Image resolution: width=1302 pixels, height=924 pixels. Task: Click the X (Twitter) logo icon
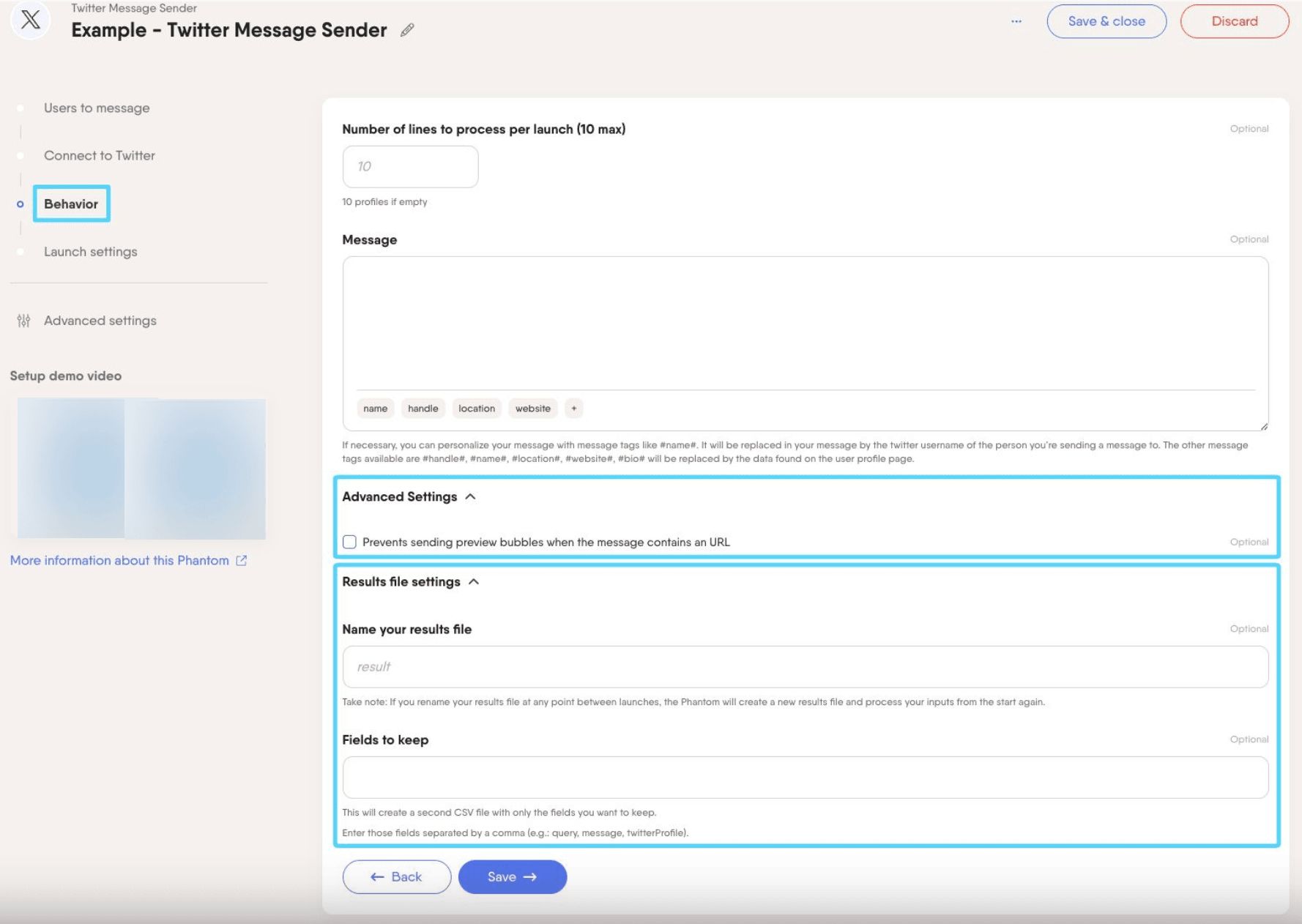30,20
